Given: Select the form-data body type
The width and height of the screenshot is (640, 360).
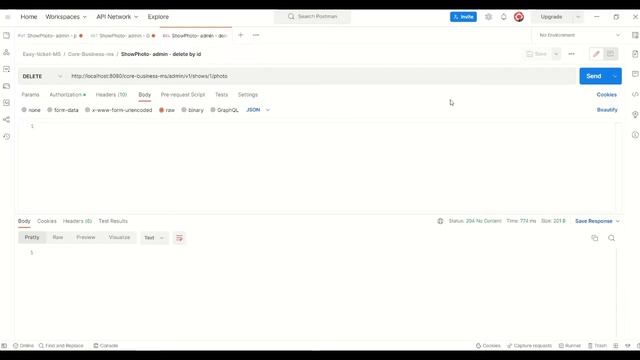Looking at the screenshot, I should coord(63,110).
